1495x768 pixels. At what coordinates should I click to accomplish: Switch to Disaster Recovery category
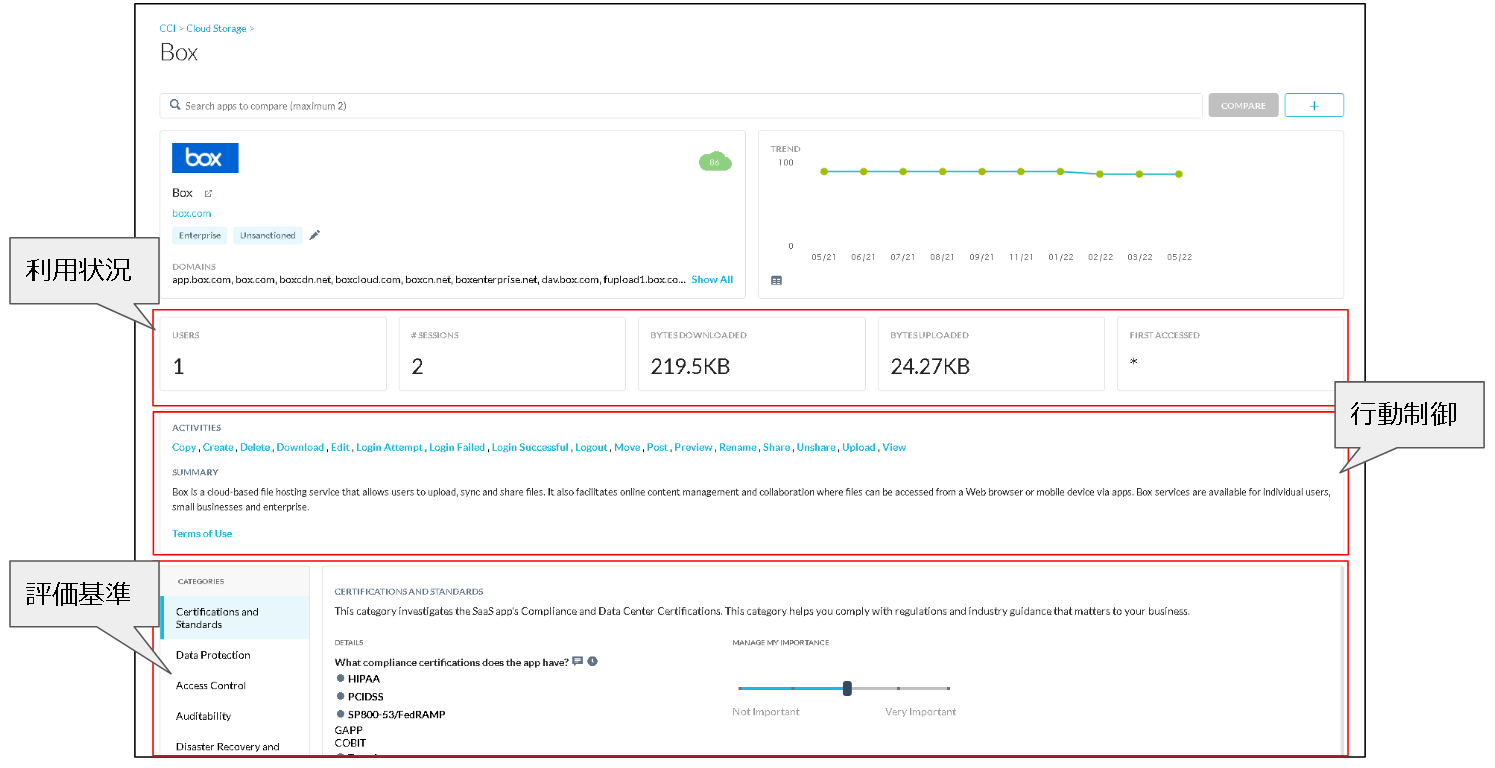(x=228, y=746)
